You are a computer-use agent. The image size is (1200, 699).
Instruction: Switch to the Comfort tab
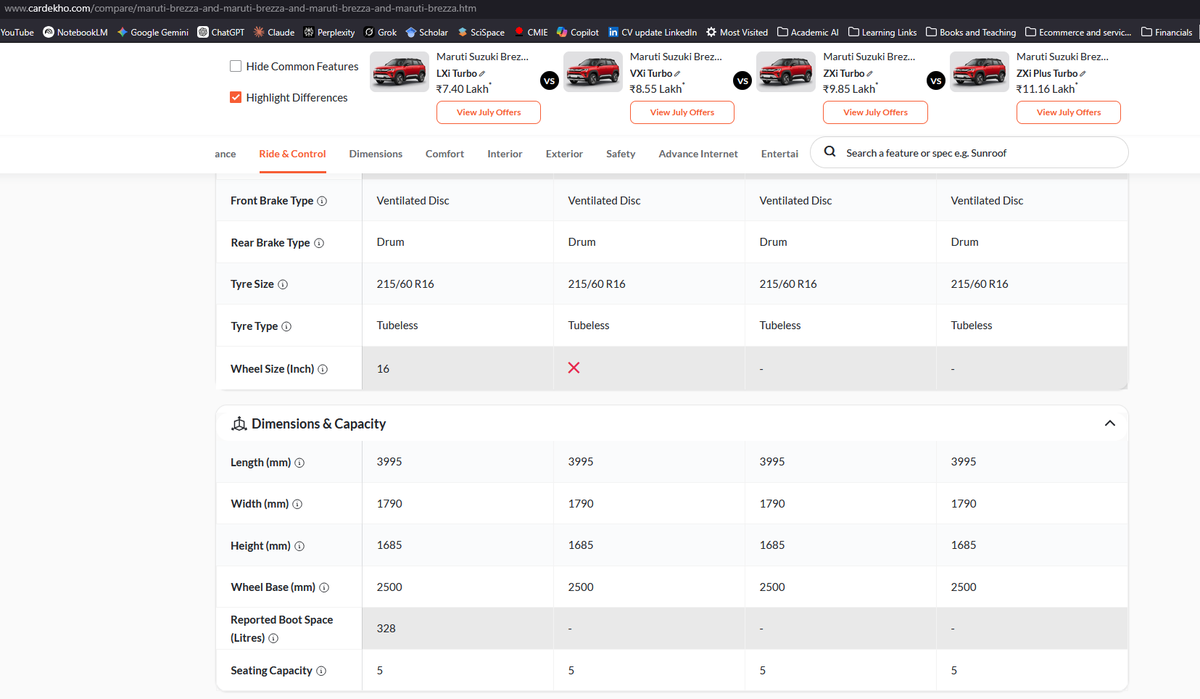point(445,154)
